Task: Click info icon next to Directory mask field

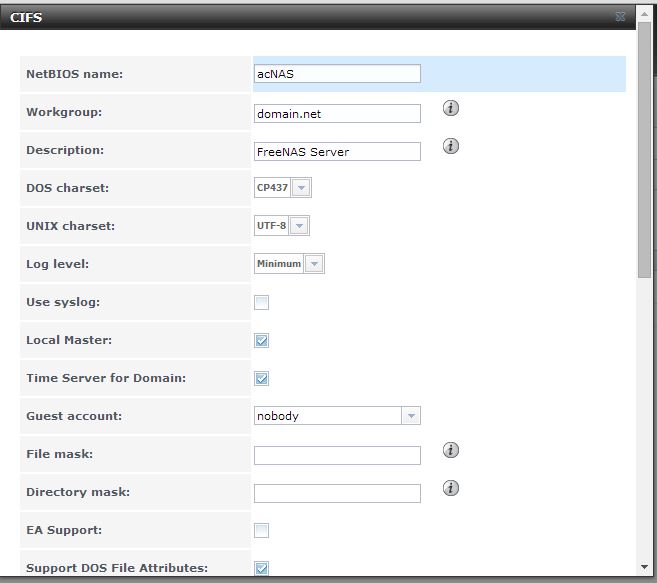Action: click(451, 488)
